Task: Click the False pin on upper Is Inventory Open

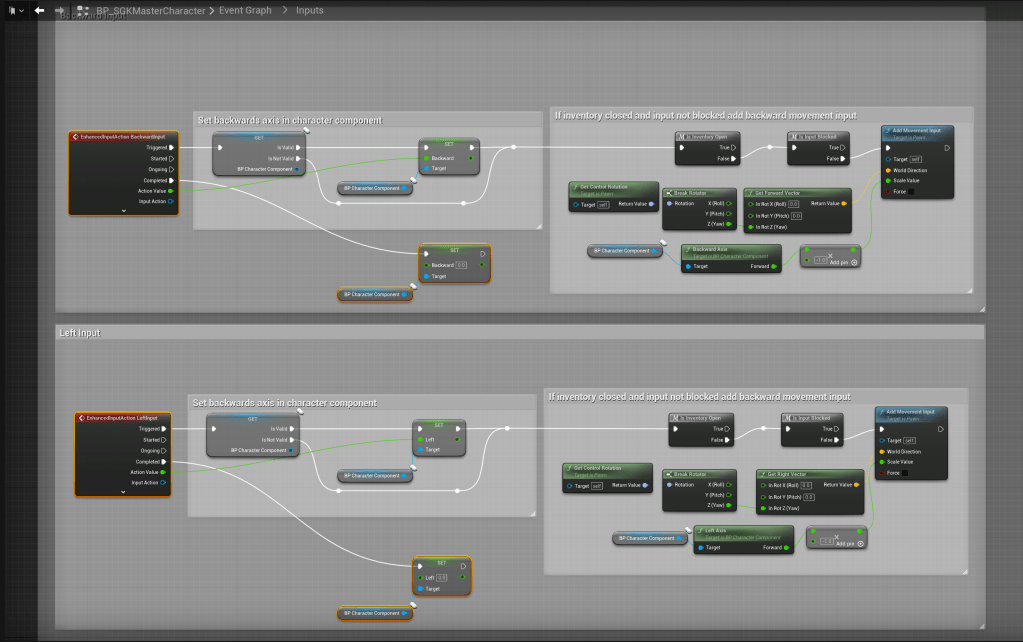Action: [733, 158]
